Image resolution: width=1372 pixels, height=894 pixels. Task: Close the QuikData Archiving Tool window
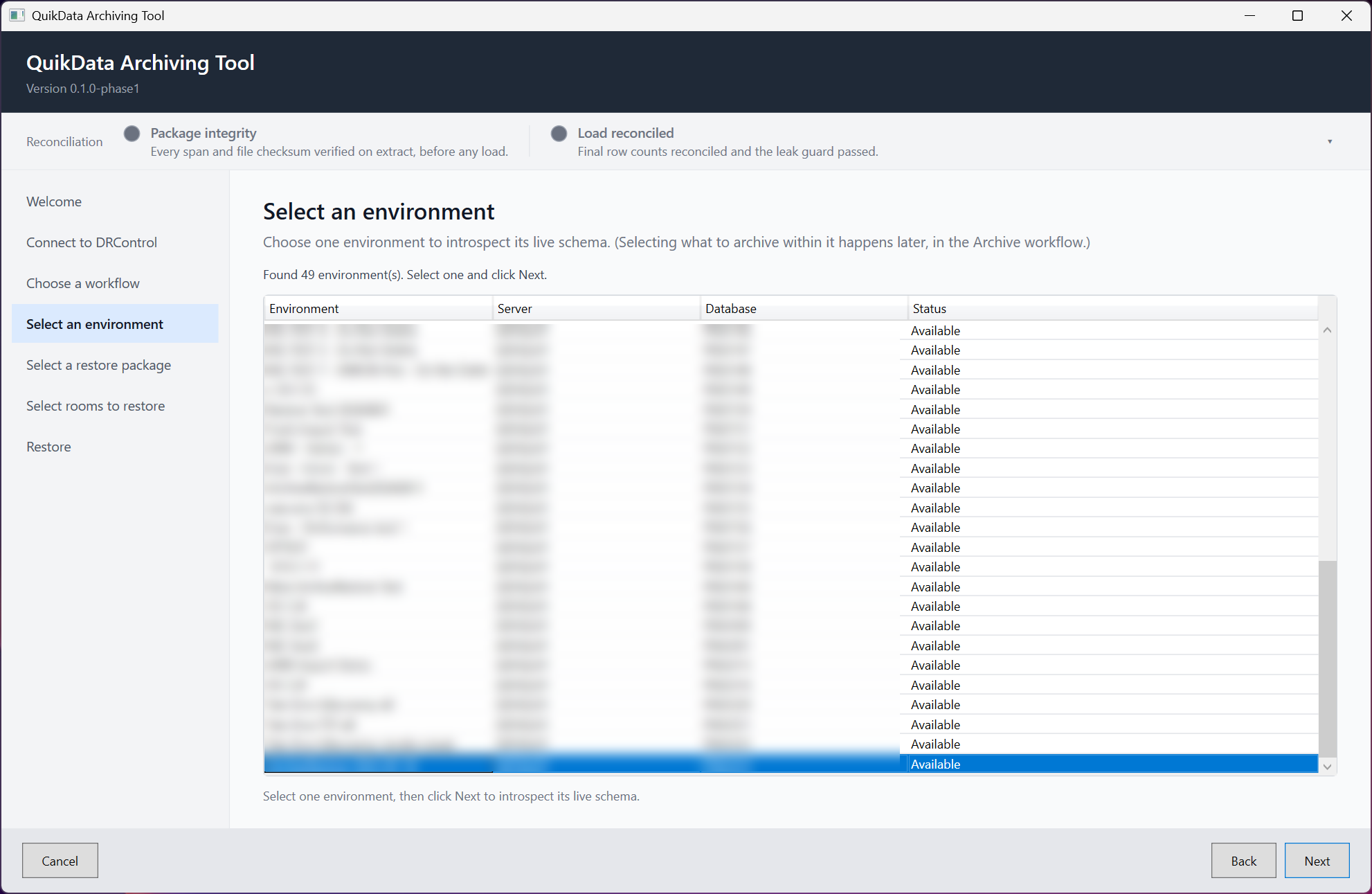pos(1346,15)
